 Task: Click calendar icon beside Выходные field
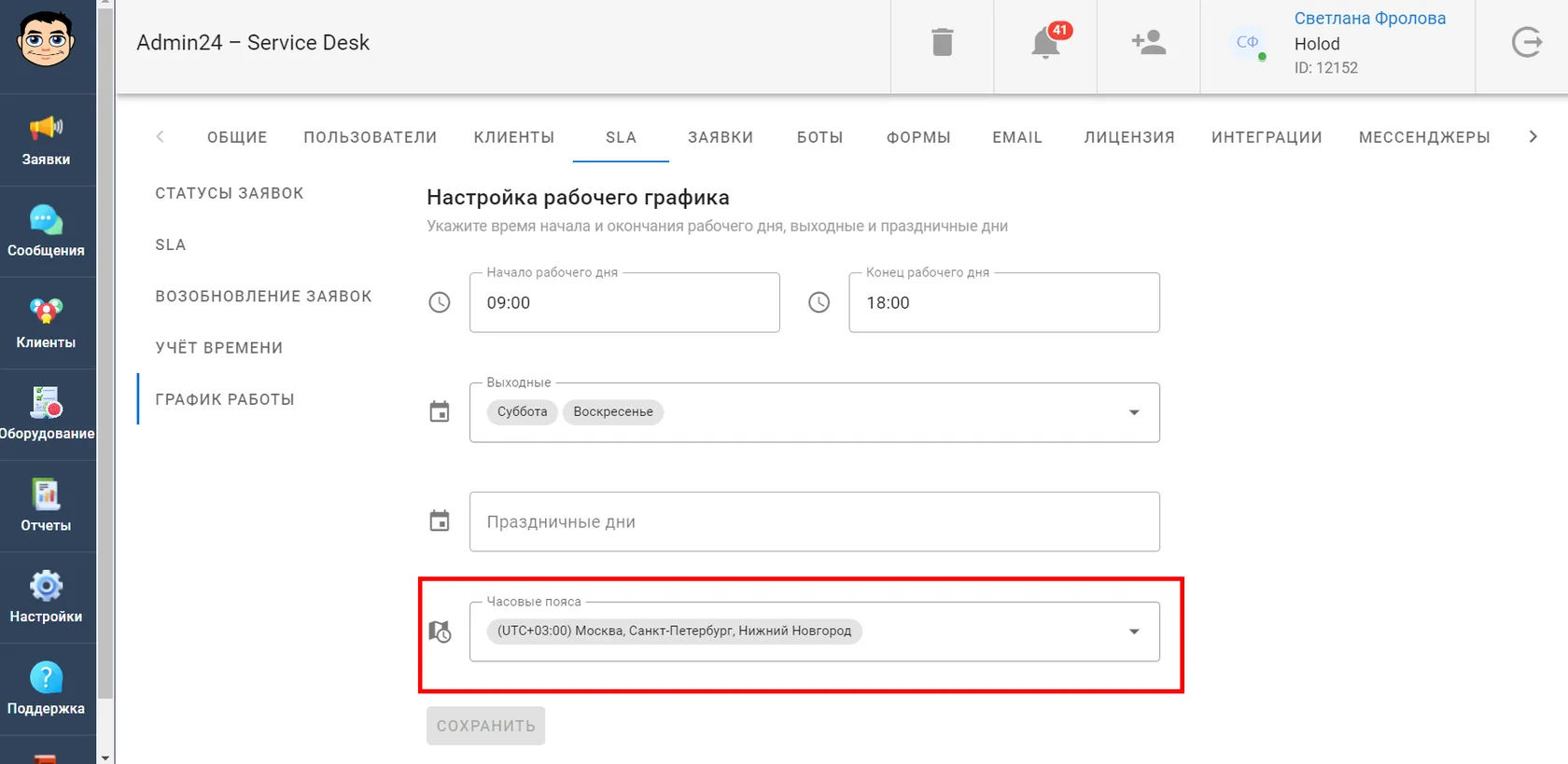[x=440, y=411]
